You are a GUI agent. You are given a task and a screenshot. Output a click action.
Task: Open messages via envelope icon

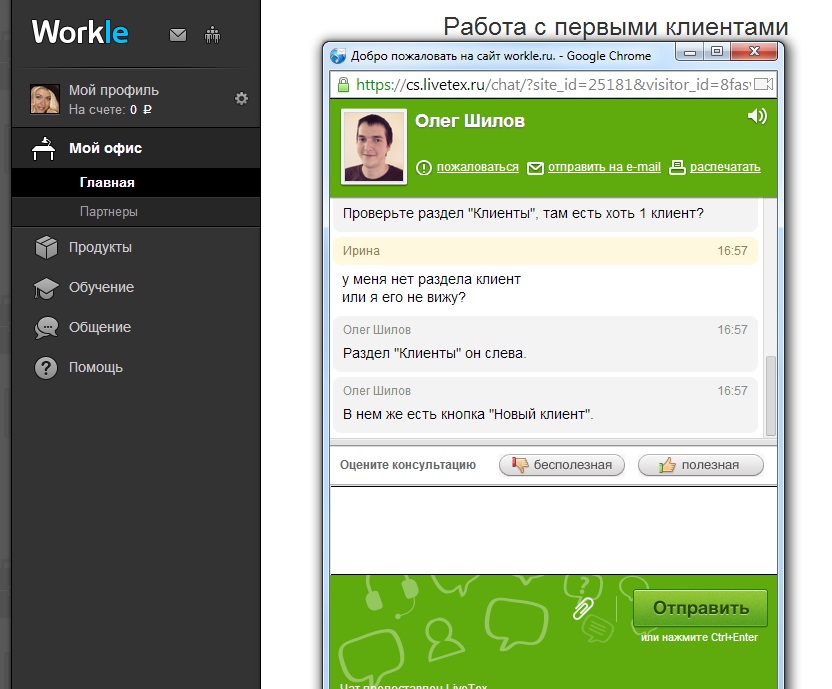tap(178, 35)
